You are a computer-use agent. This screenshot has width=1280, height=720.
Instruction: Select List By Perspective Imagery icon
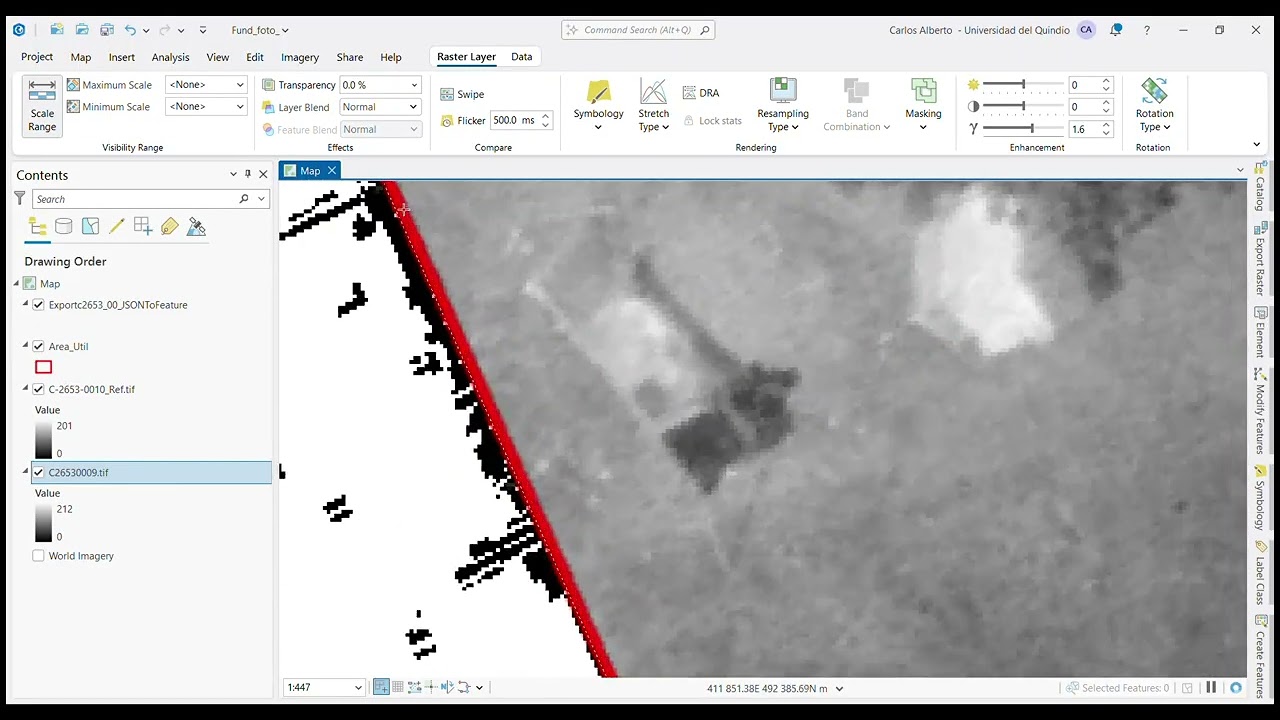point(196,227)
